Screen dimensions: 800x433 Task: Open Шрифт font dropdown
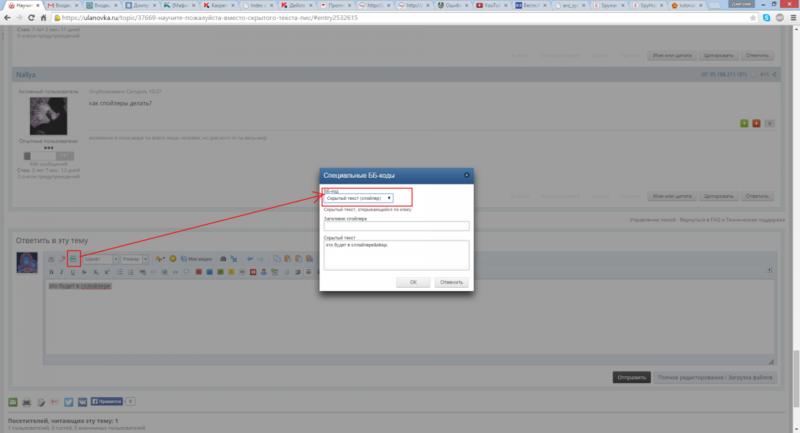coord(101,259)
